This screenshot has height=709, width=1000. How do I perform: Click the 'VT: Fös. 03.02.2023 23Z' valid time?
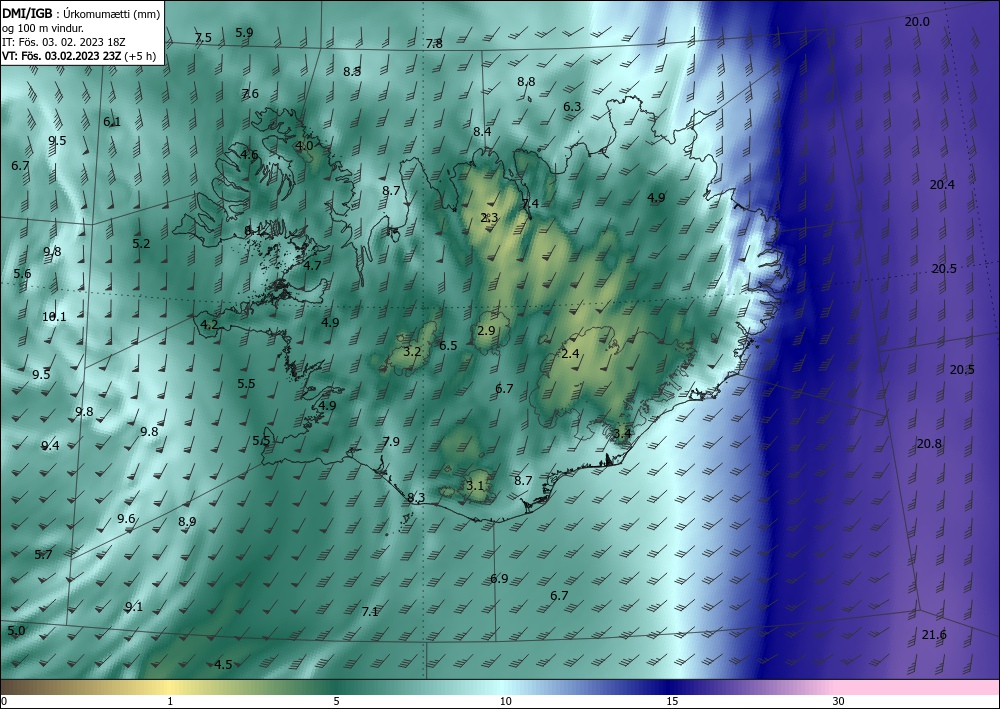tap(62, 55)
